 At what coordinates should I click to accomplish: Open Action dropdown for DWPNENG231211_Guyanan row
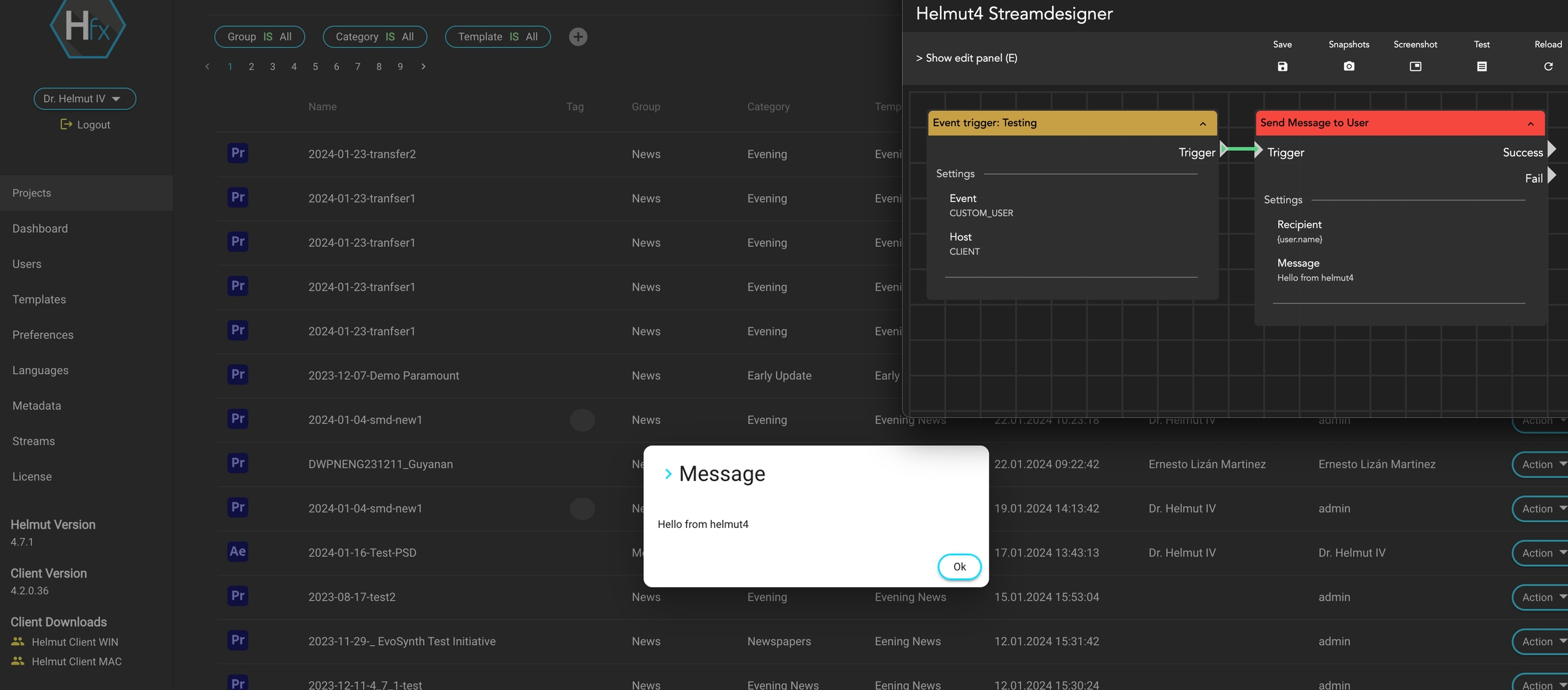(x=1539, y=464)
